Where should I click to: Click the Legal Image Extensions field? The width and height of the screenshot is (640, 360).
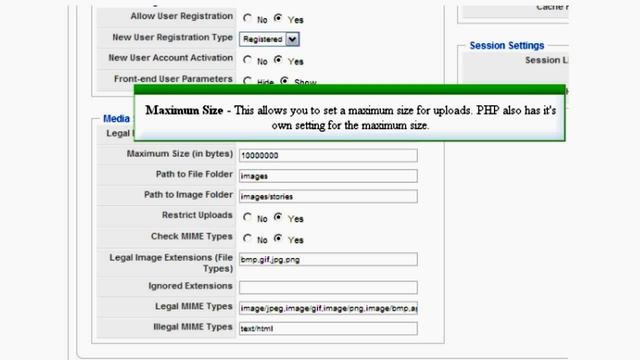tap(328, 259)
